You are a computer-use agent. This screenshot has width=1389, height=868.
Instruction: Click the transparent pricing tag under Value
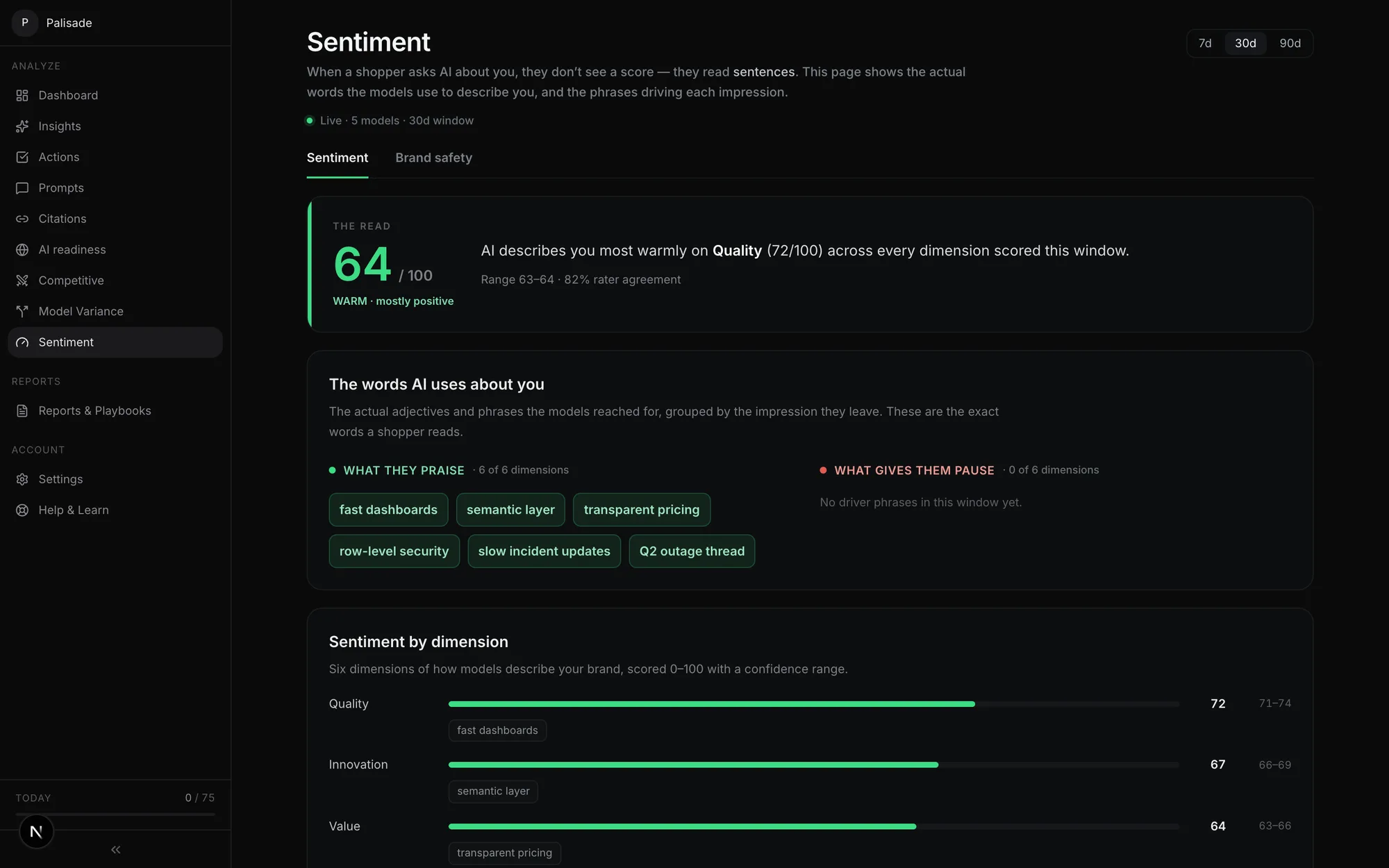pyautogui.click(x=504, y=853)
